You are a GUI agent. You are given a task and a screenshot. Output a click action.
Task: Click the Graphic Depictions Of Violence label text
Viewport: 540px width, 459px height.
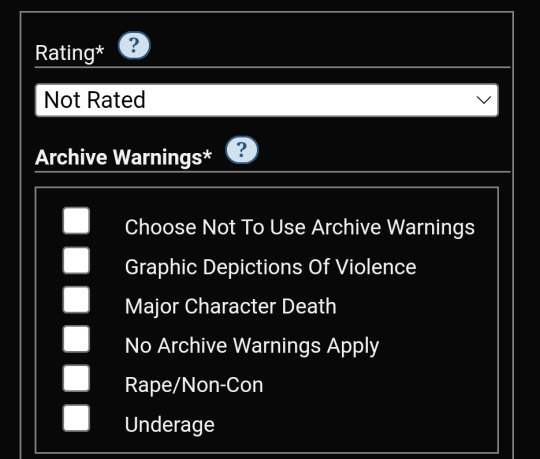(x=270, y=268)
